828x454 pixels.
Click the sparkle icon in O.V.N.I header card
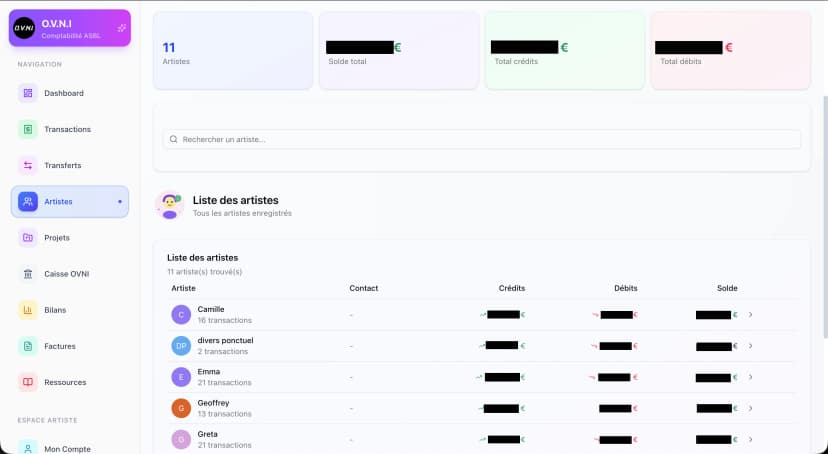pyautogui.click(x=121, y=28)
